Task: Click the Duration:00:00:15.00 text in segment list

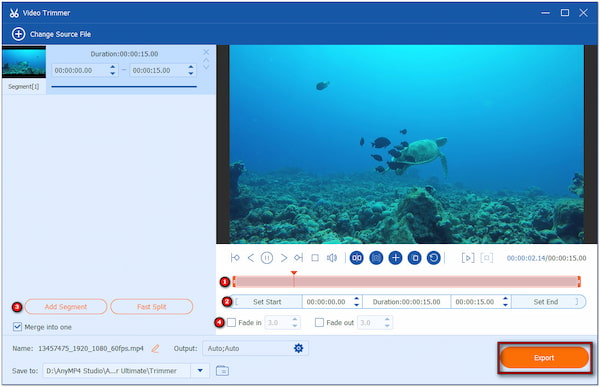Action: 124,54
